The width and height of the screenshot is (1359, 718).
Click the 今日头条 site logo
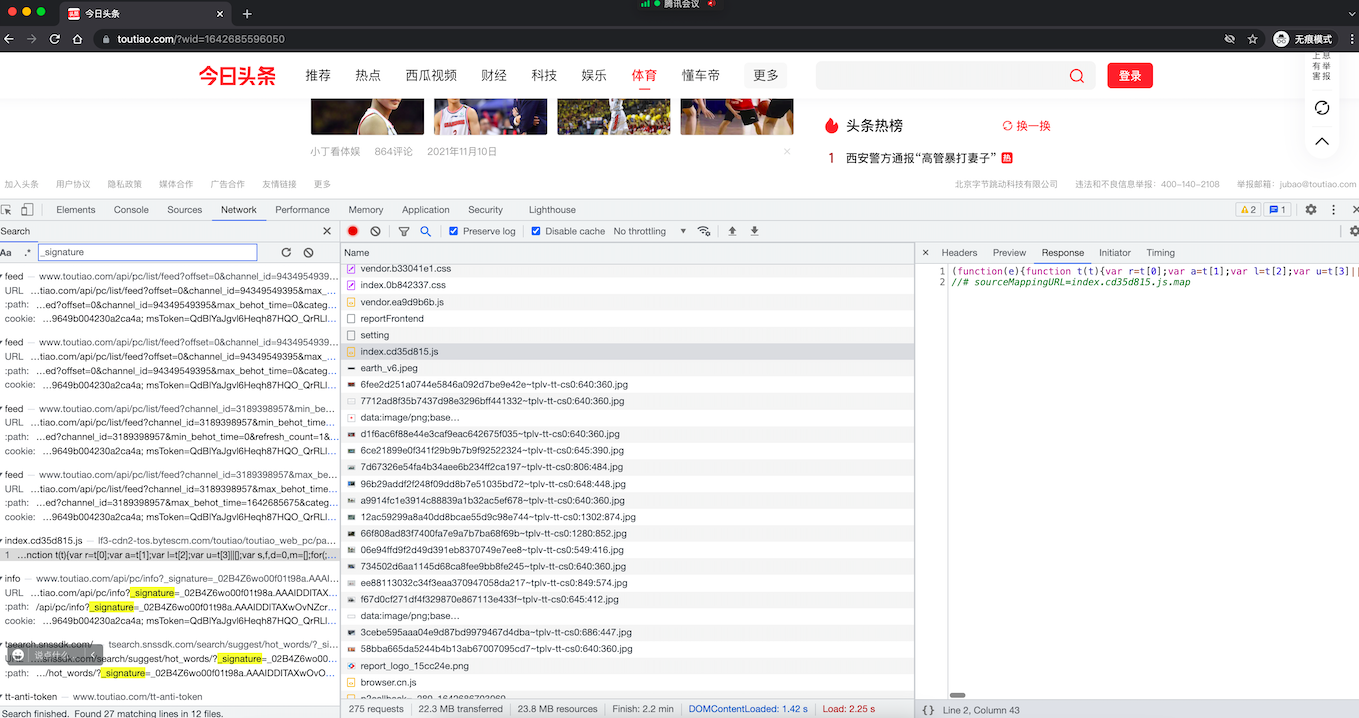click(x=237, y=76)
